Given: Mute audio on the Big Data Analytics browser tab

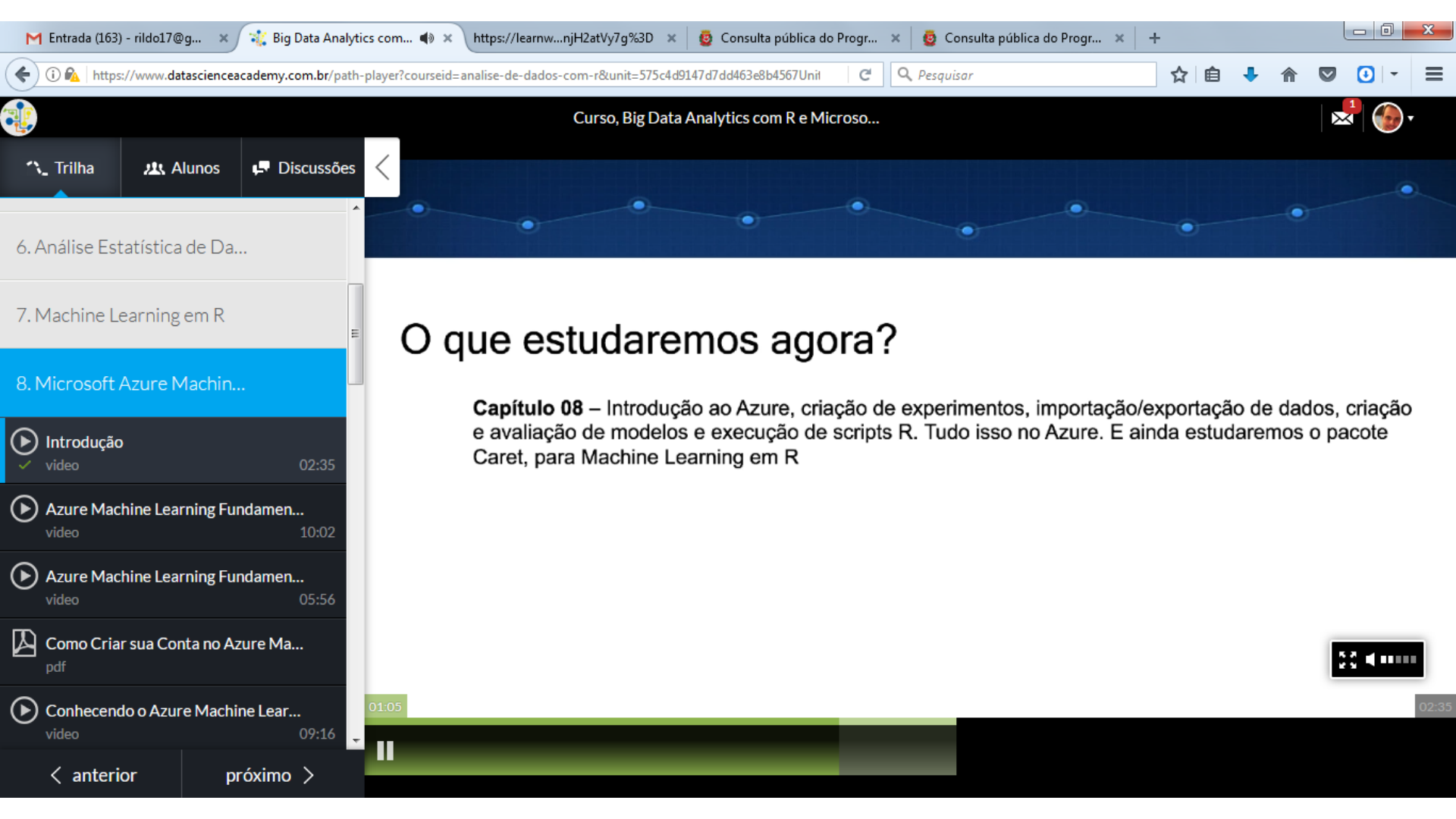Looking at the screenshot, I should click(x=427, y=38).
